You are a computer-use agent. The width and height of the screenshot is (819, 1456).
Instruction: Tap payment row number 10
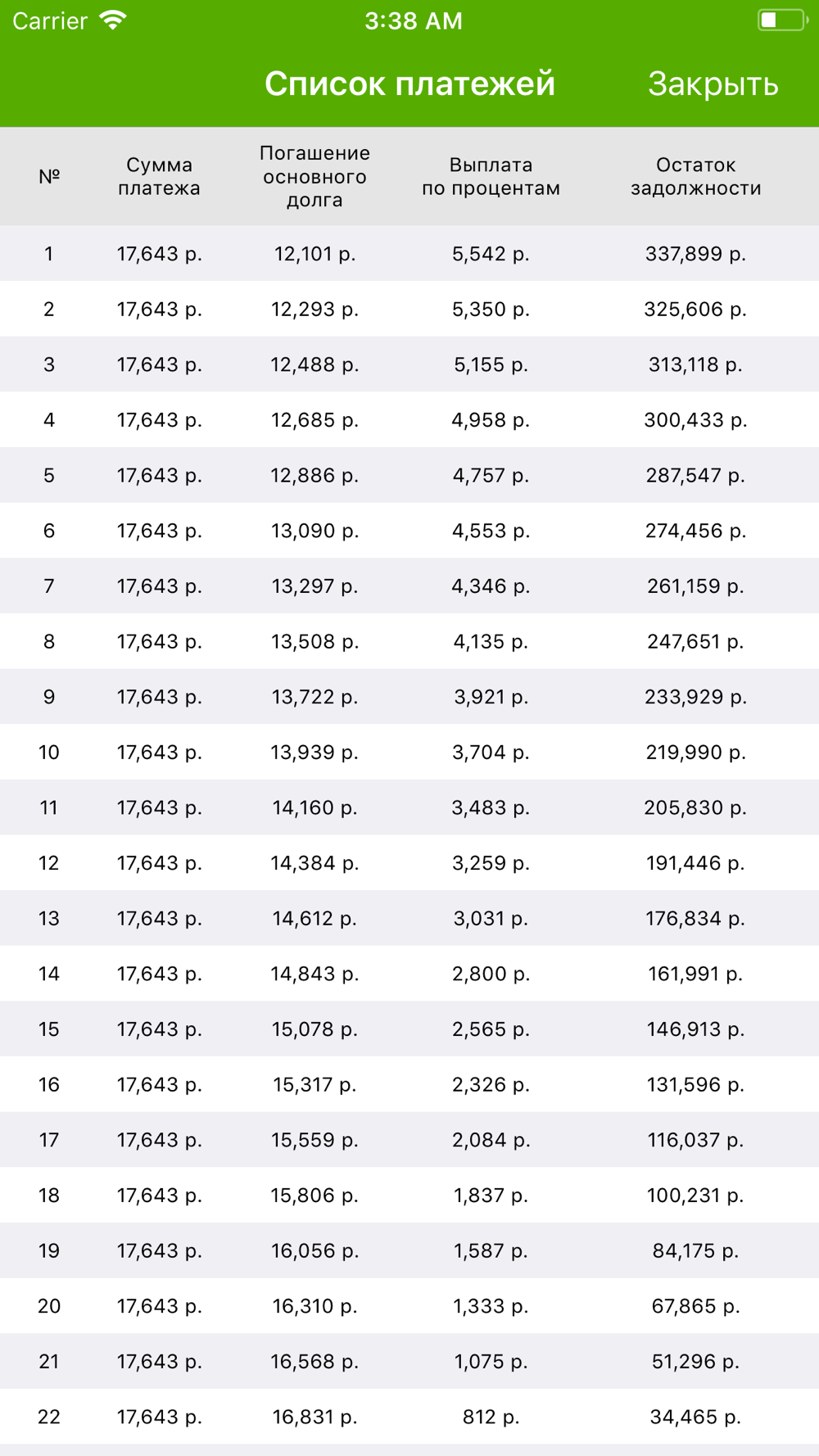(x=409, y=752)
